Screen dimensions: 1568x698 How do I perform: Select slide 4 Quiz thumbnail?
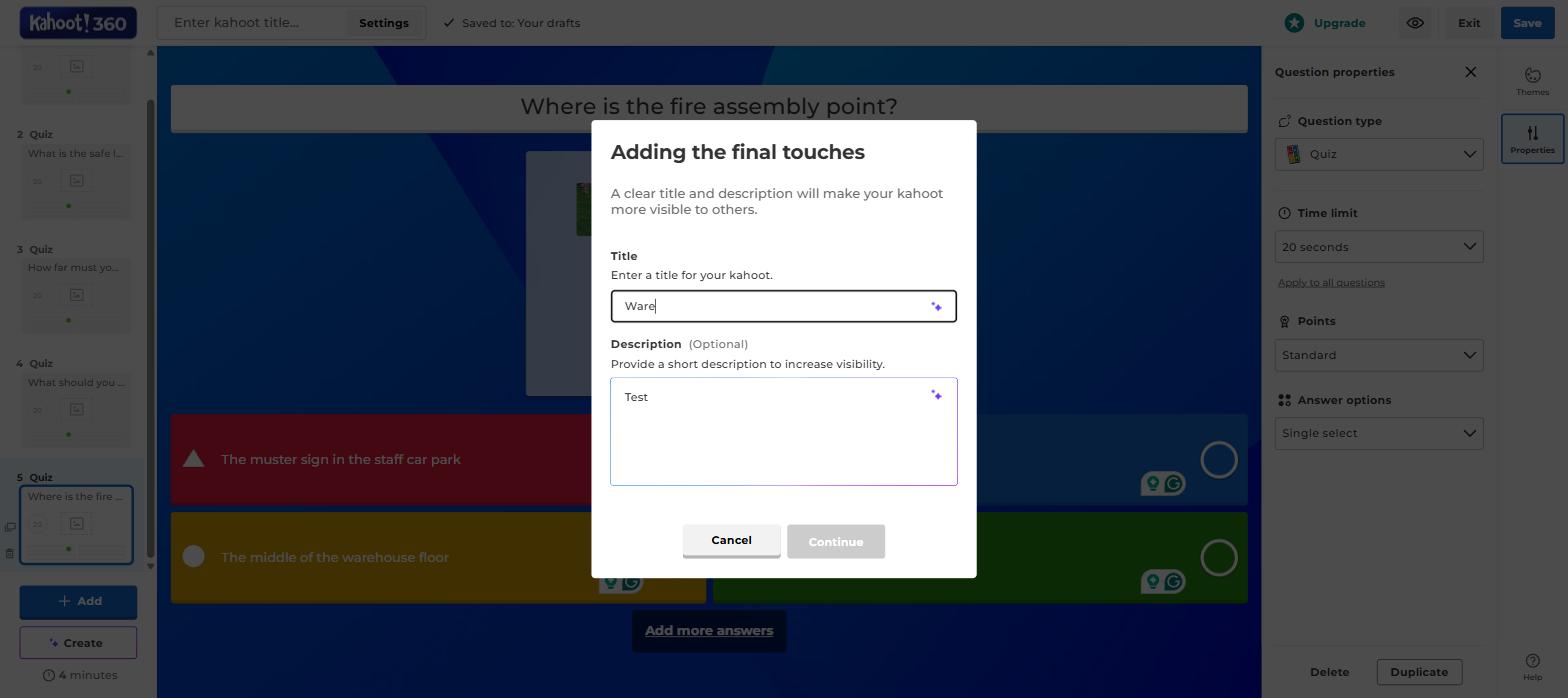point(78,409)
